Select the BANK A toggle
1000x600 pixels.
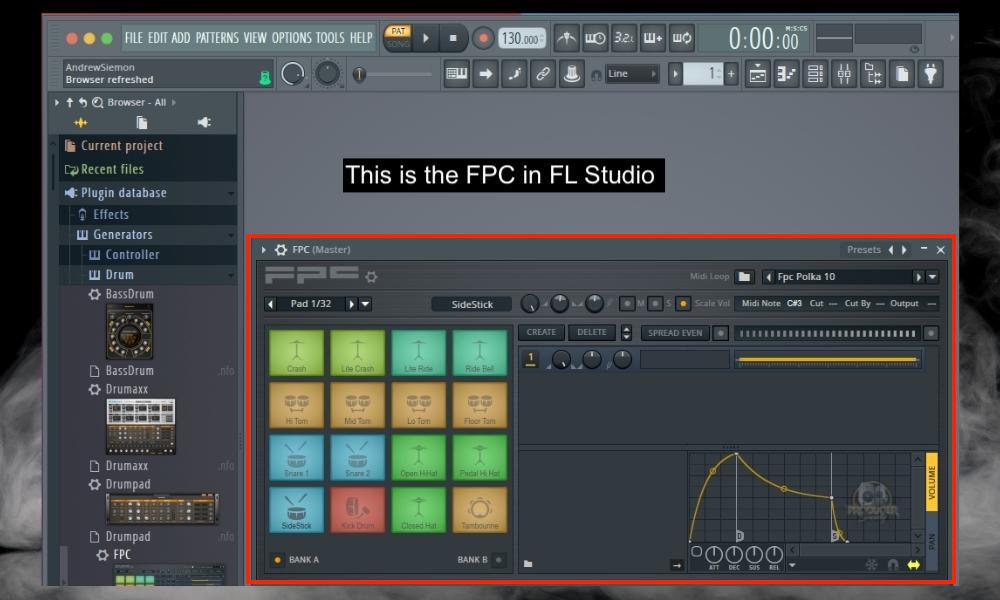[277, 560]
